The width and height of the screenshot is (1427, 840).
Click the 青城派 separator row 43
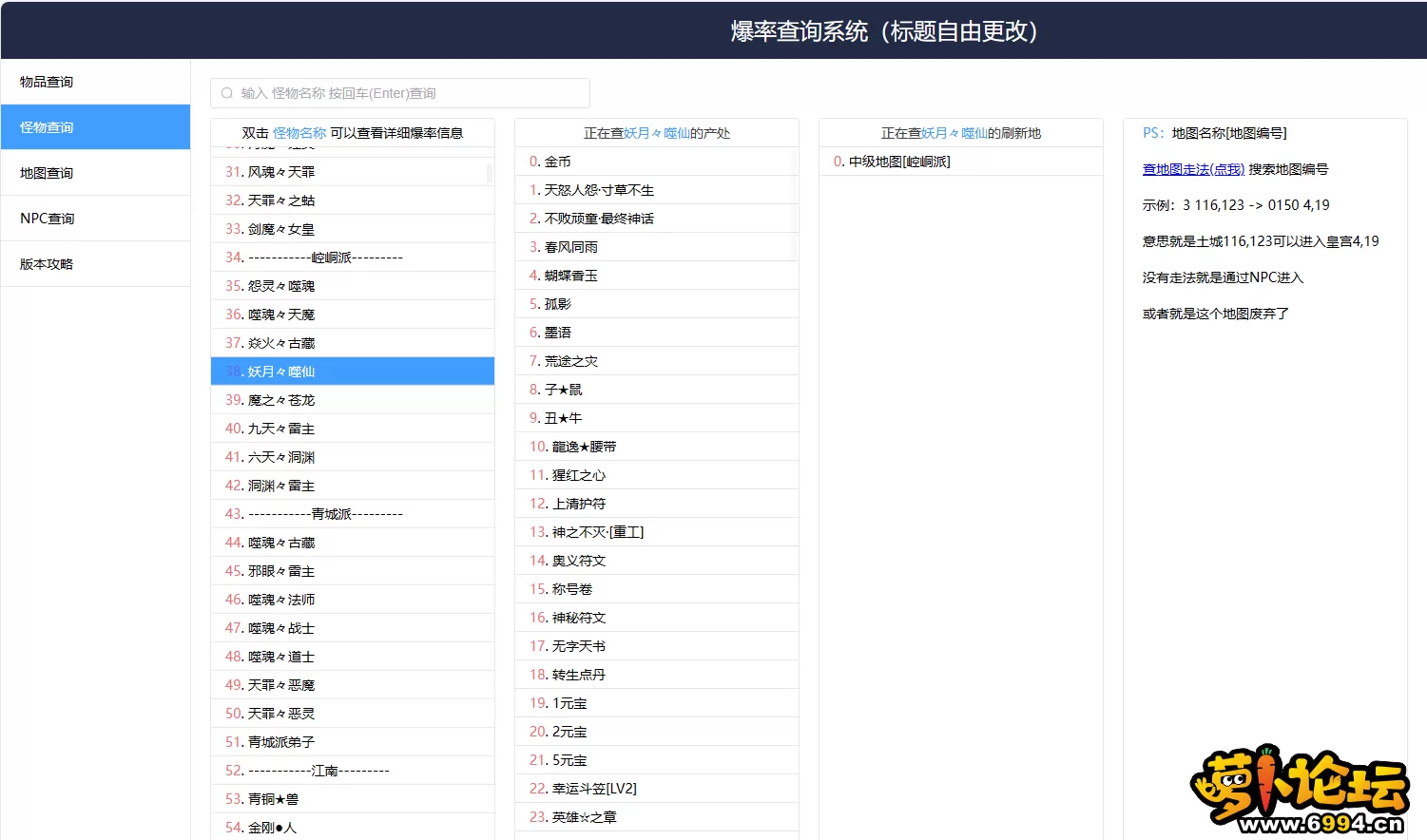tap(353, 514)
